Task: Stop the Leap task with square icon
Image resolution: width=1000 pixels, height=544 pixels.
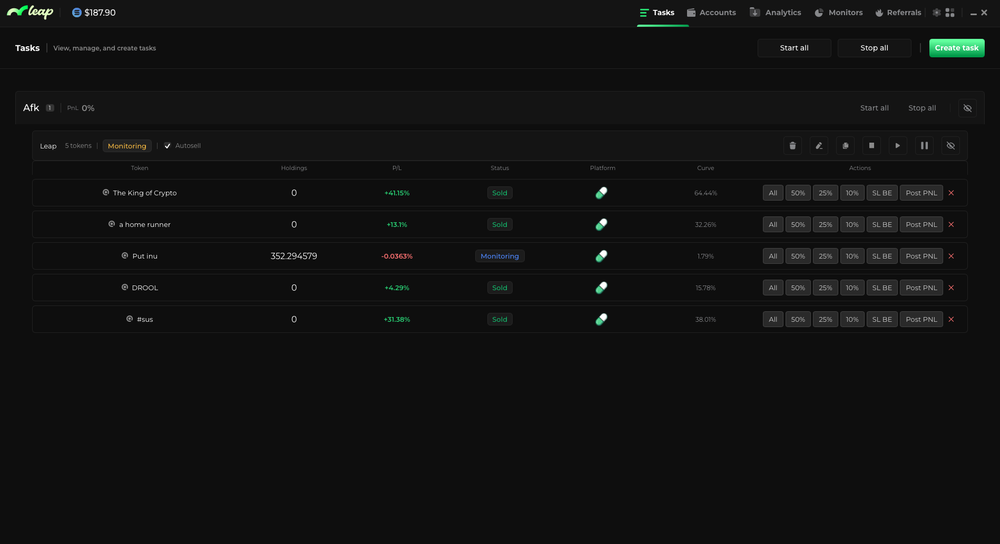Action: pos(871,146)
